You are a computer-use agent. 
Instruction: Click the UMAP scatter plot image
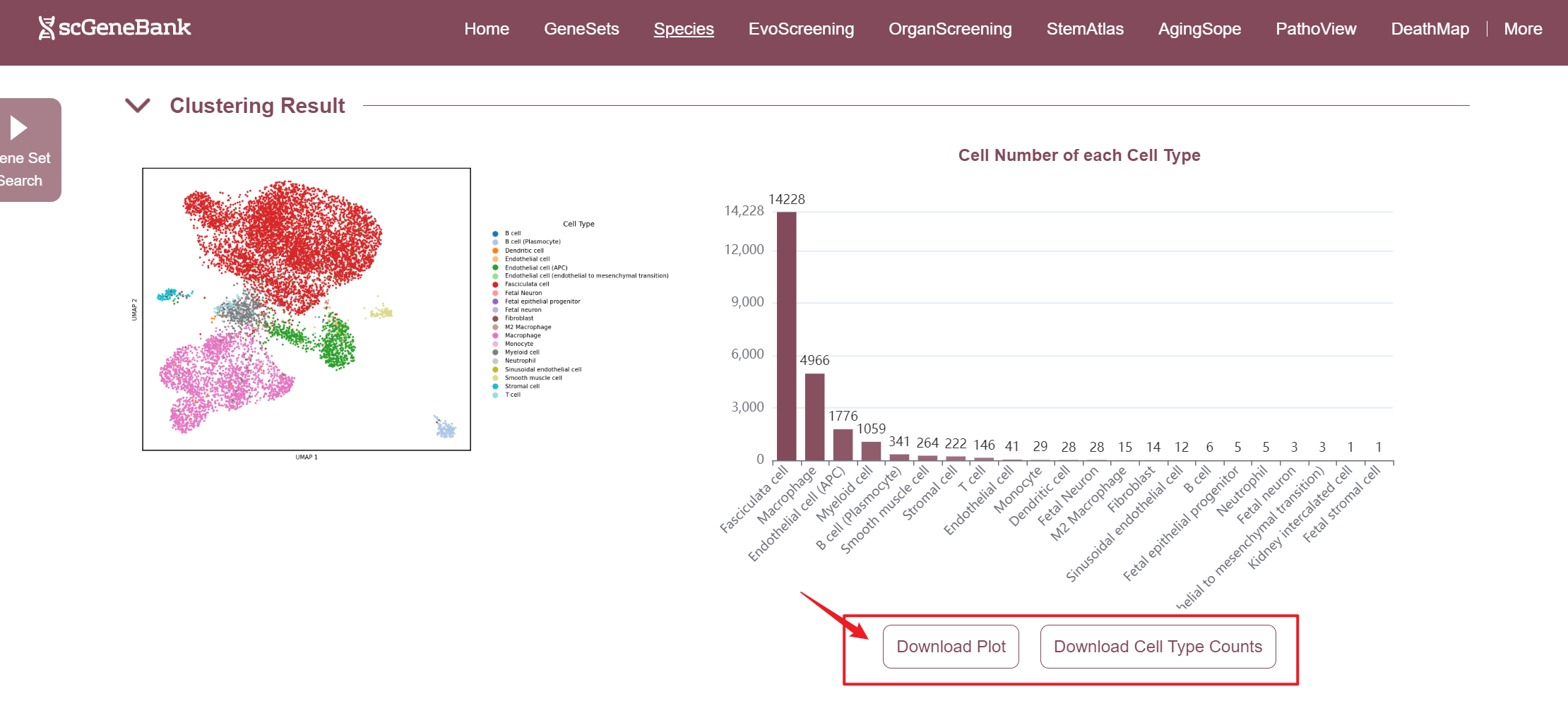pyautogui.click(x=307, y=309)
